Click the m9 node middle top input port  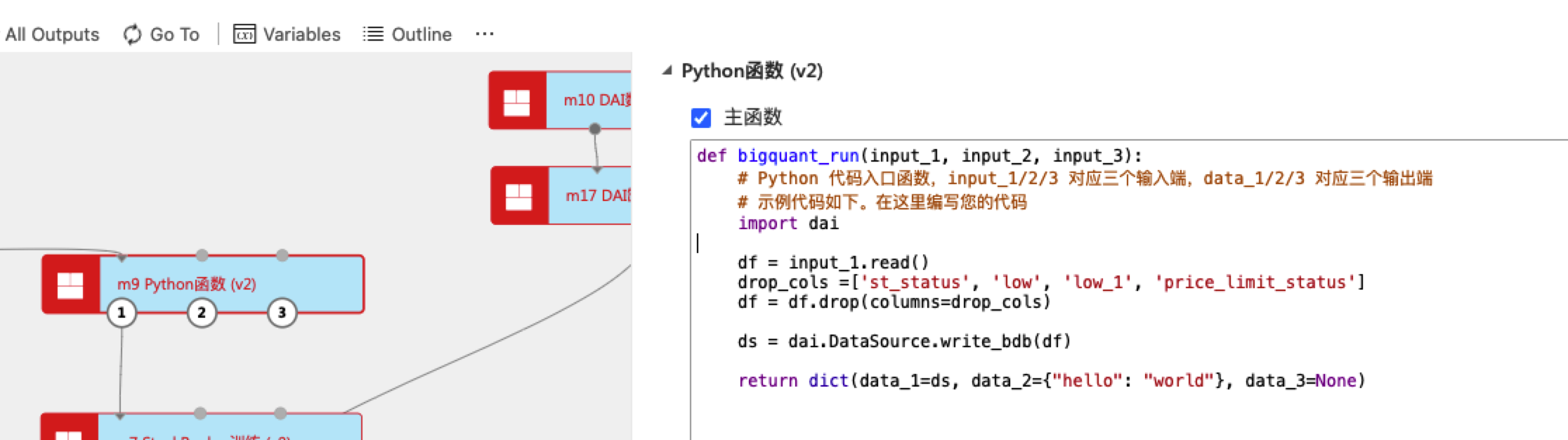(x=202, y=254)
